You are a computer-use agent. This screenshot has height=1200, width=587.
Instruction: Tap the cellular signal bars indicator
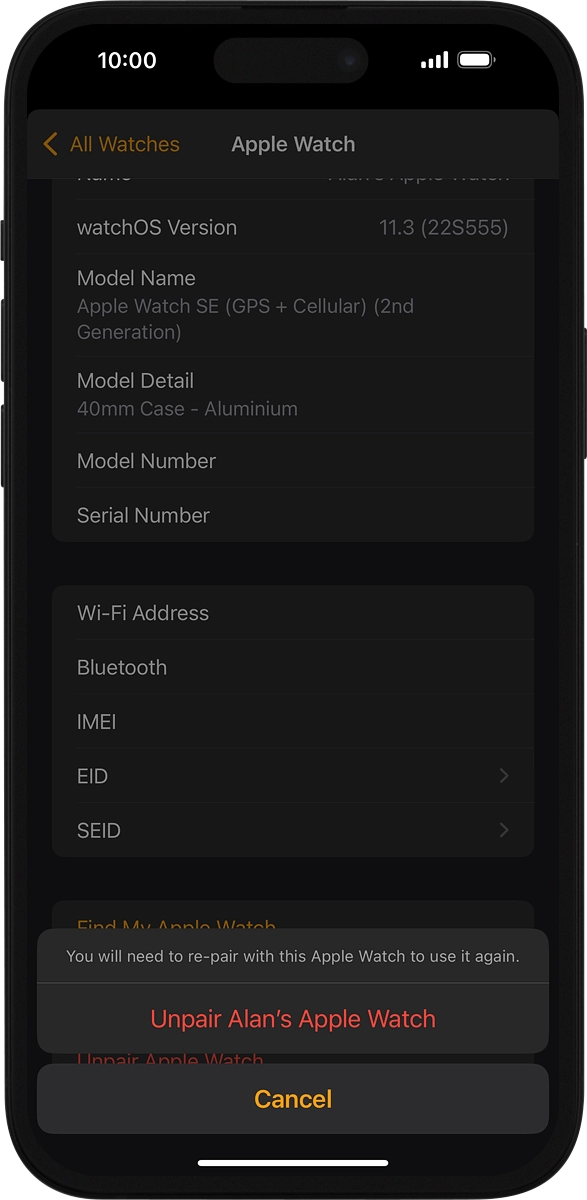[433, 60]
